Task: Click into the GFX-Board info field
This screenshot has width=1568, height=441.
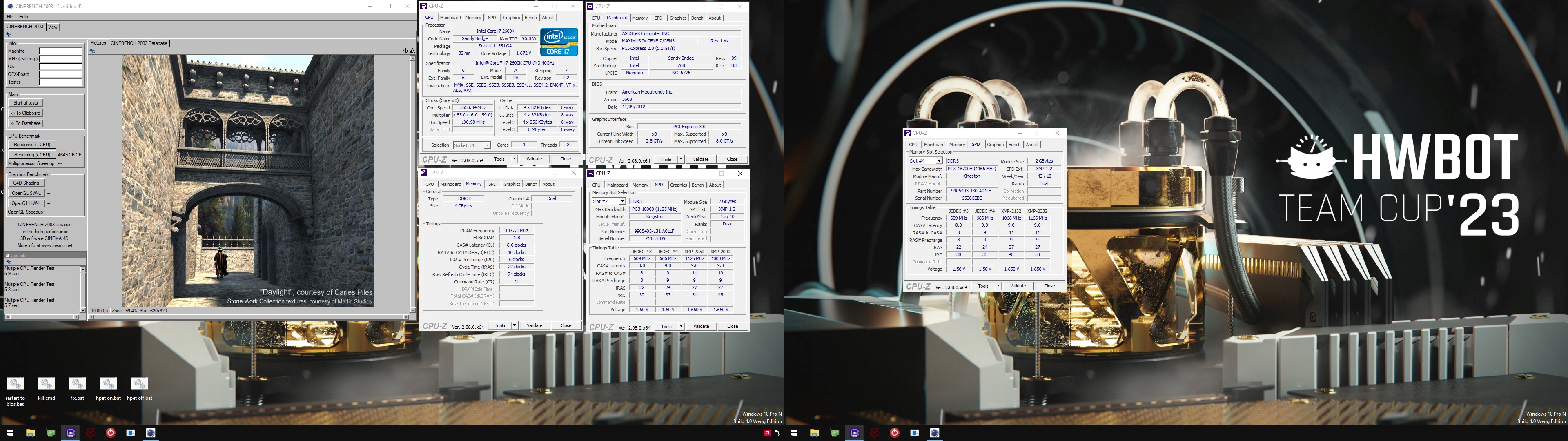Action: click(x=61, y=74)
